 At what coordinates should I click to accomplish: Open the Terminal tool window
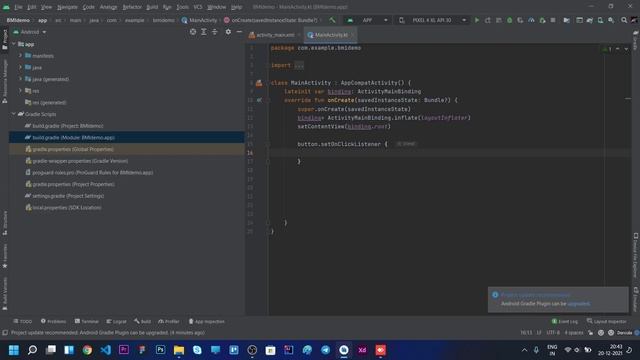(x=87, y=321)
